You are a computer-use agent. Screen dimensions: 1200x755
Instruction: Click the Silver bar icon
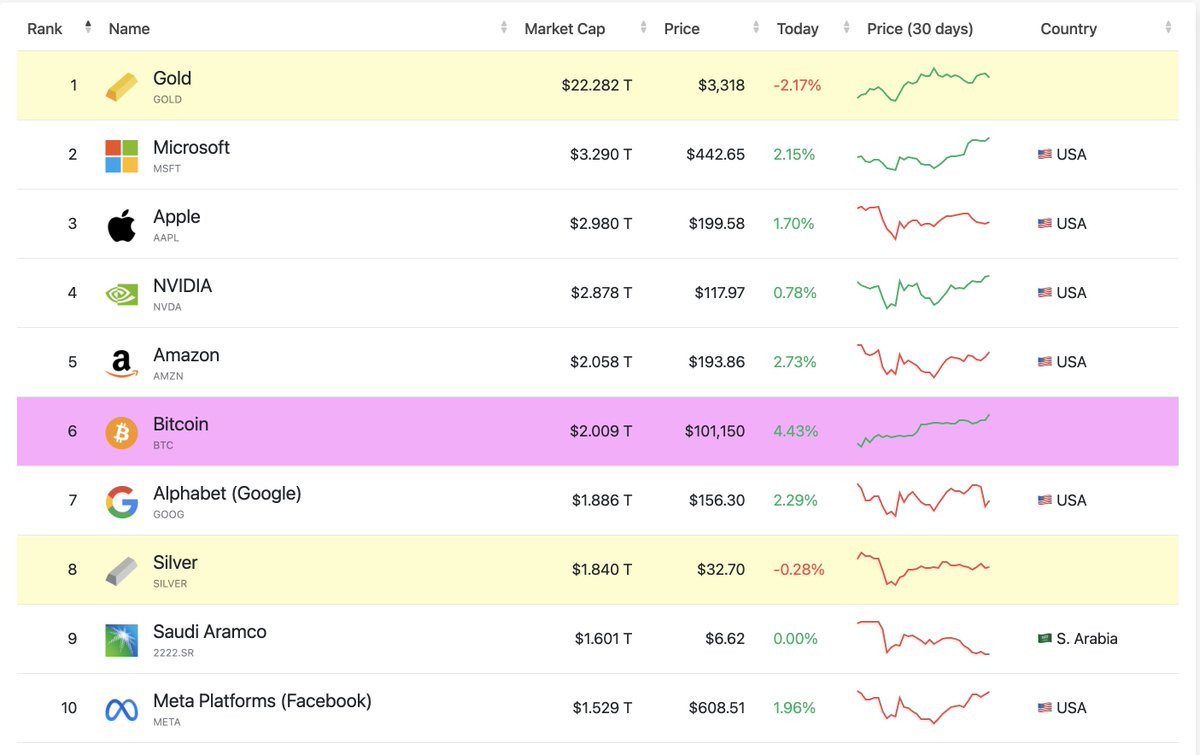click(121, 571)
